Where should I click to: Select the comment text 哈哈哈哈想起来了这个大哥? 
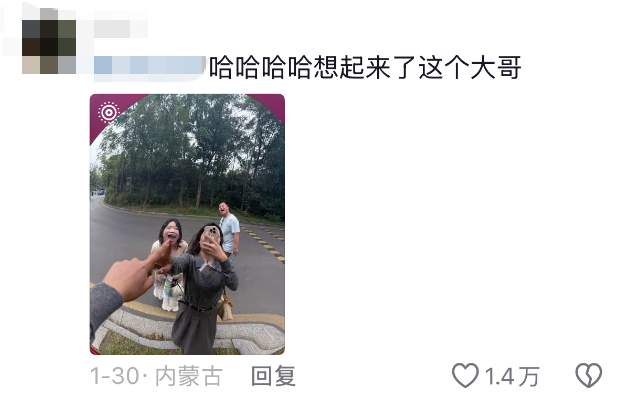[x=365, y=67]
